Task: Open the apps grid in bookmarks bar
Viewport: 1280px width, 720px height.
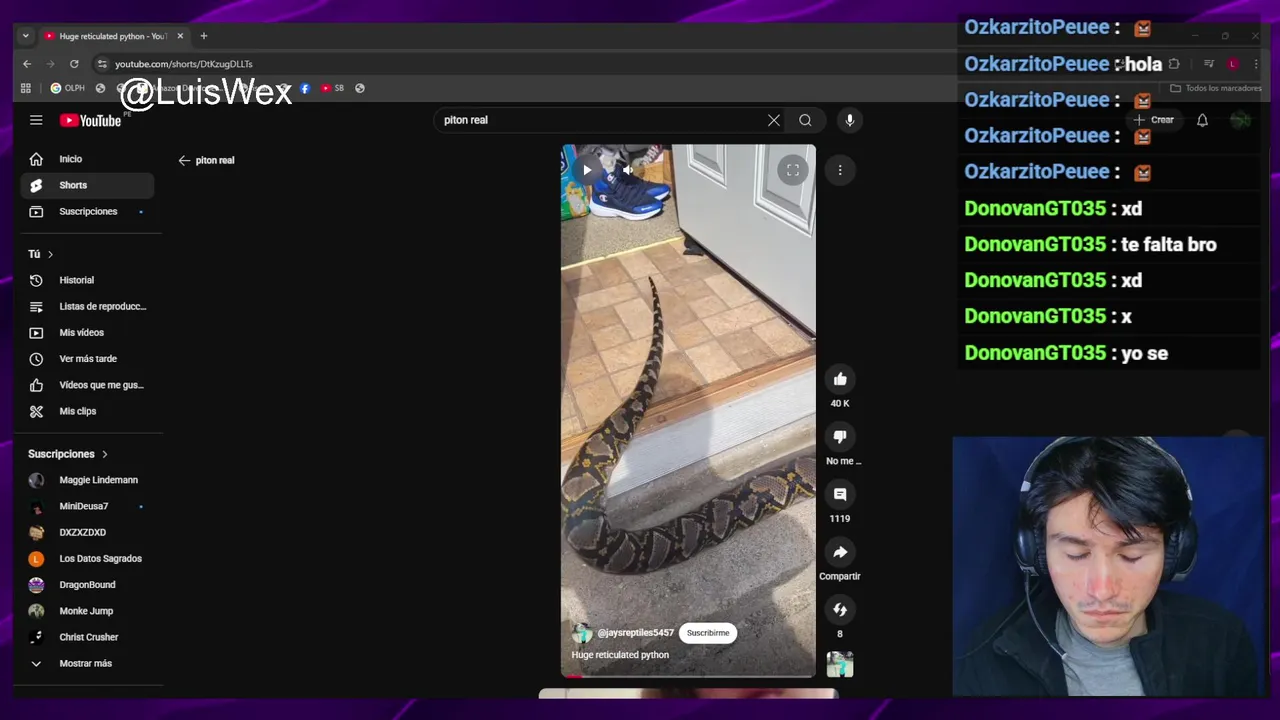Action: click(x=26, y=88)
